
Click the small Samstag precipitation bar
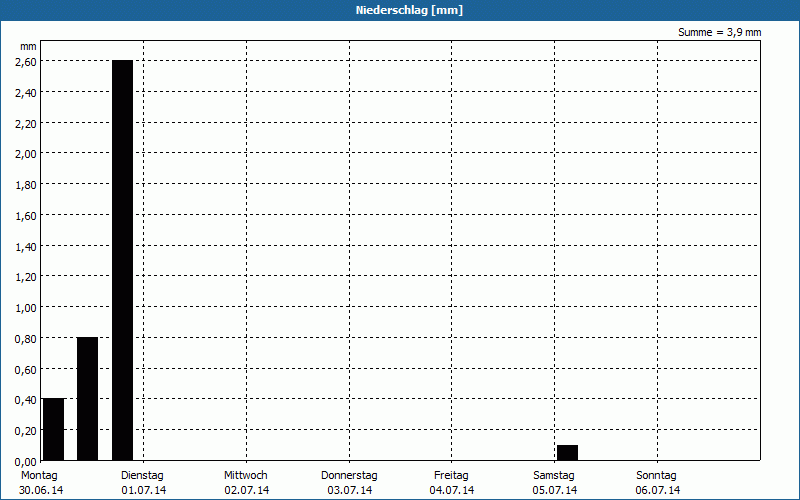567,453
